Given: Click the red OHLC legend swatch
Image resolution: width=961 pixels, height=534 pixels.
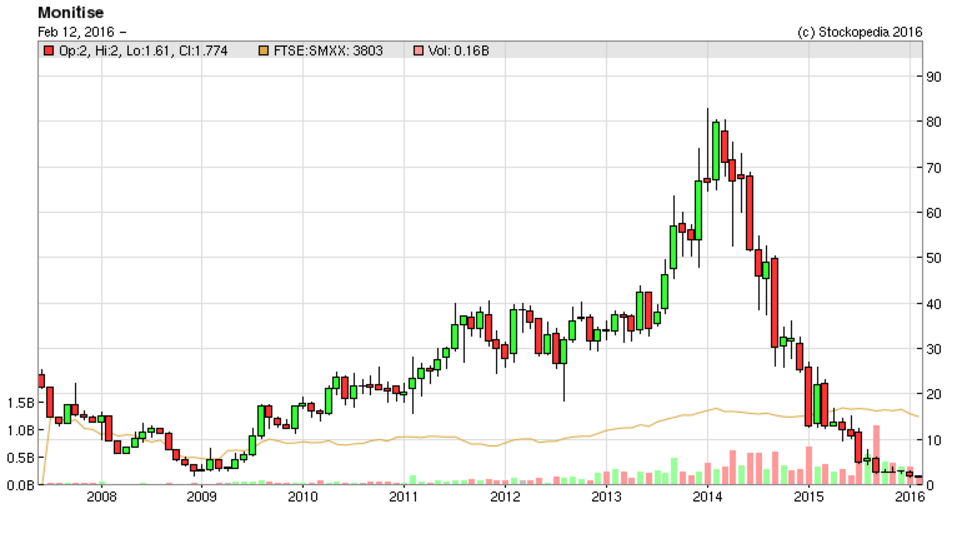Looking at the screenshot, I should (x=48, y=51).
